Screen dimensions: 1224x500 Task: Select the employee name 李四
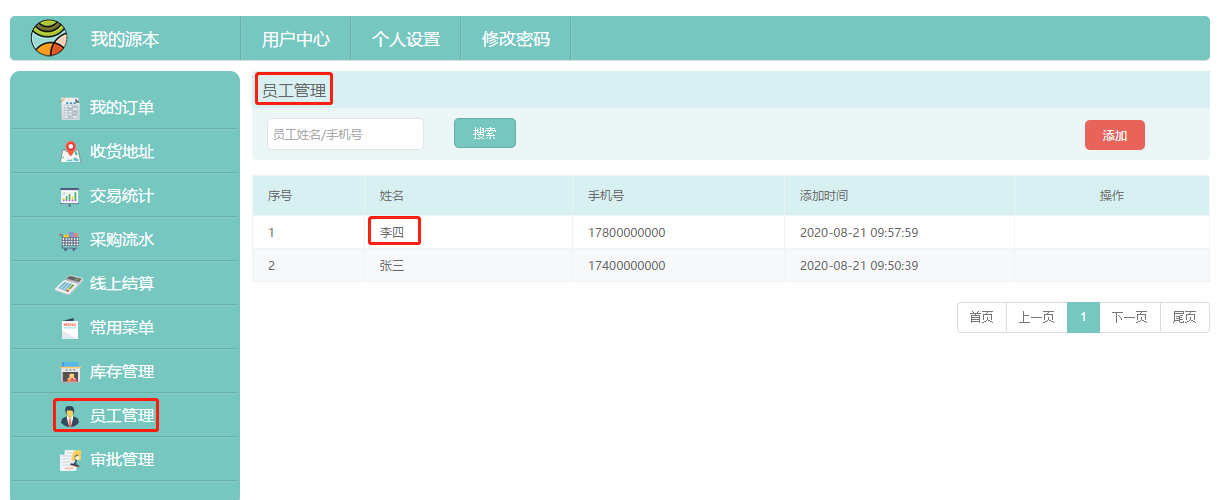point(392,232)
